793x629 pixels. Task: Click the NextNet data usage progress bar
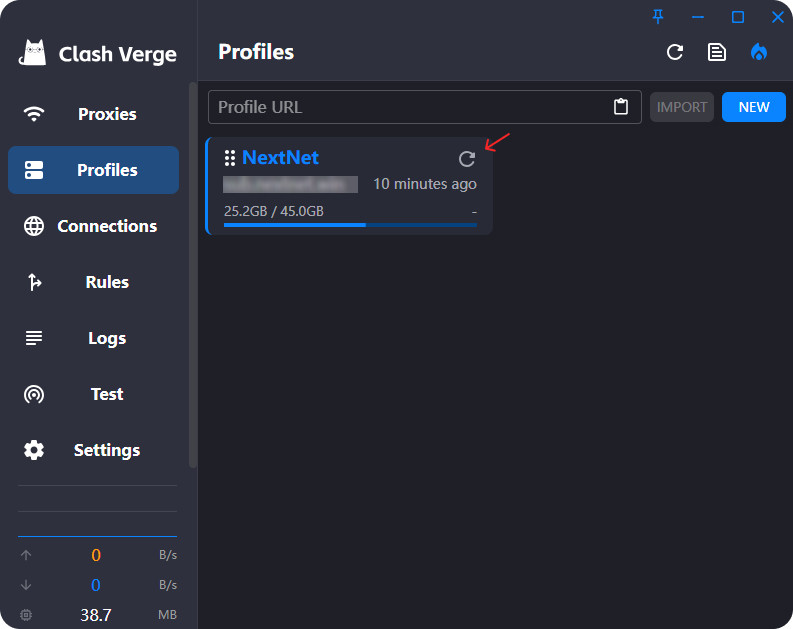[350, 225]
